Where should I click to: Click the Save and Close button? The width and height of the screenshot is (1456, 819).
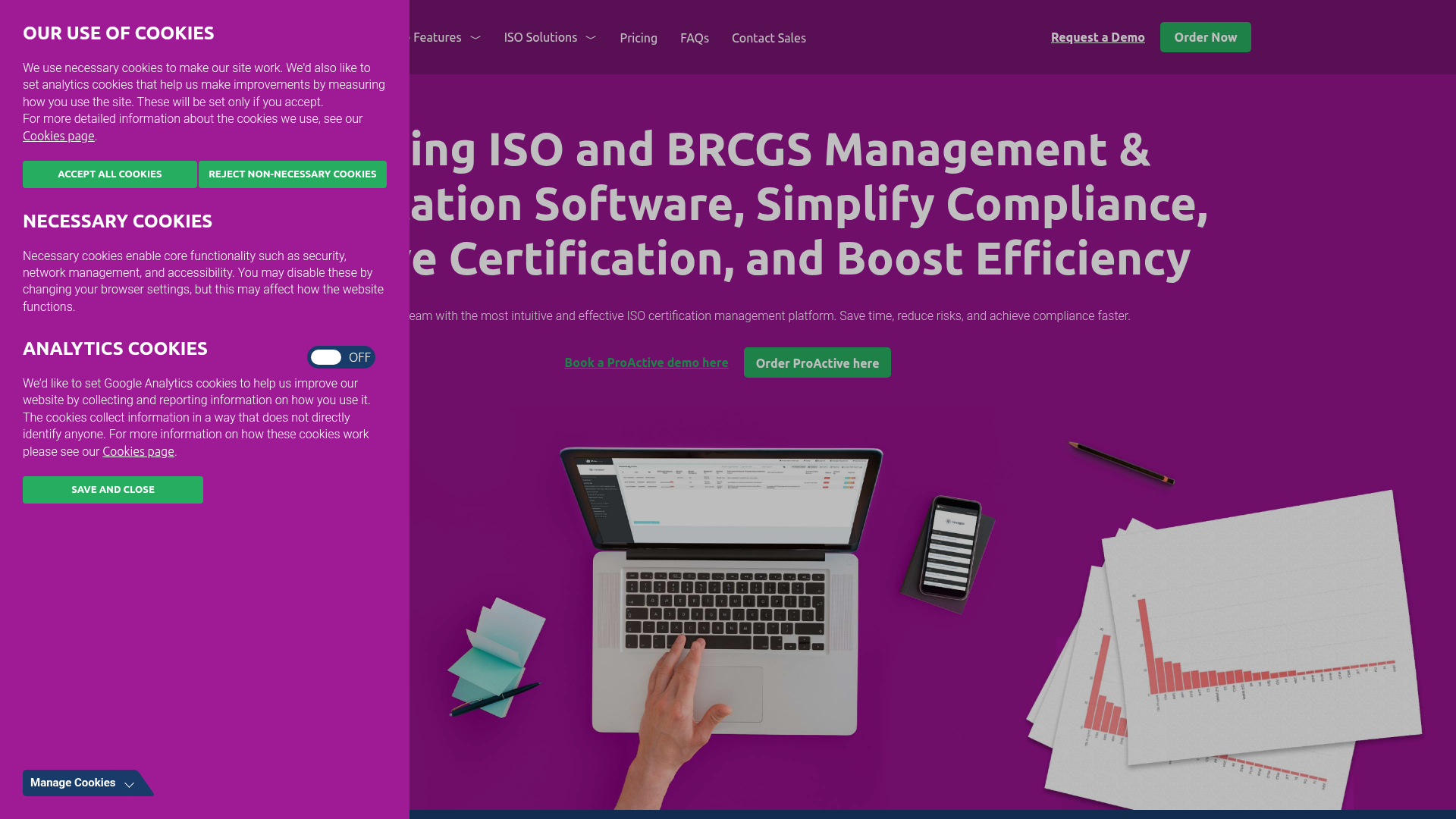pos(112,489)
